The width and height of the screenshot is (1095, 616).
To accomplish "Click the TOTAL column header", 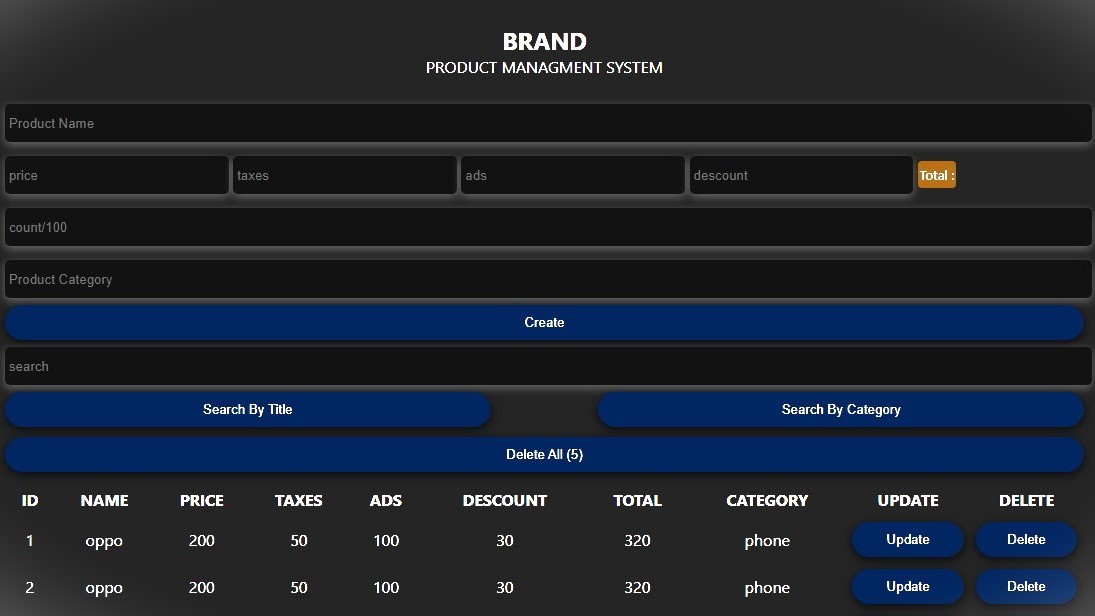I will coord(637,501).
